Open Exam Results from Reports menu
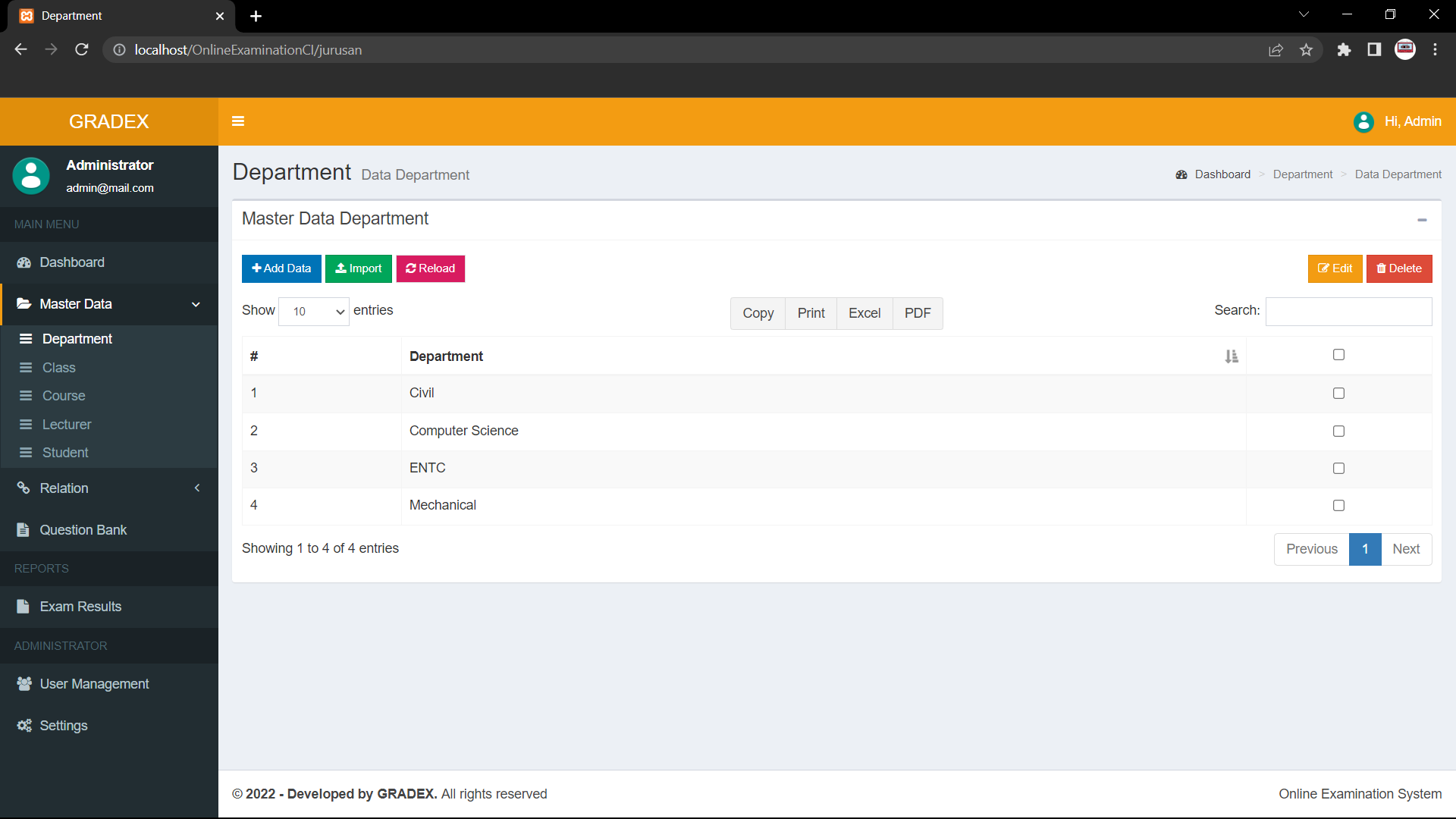This screenshot has height=819, width=1456. [x=81, y=607]
